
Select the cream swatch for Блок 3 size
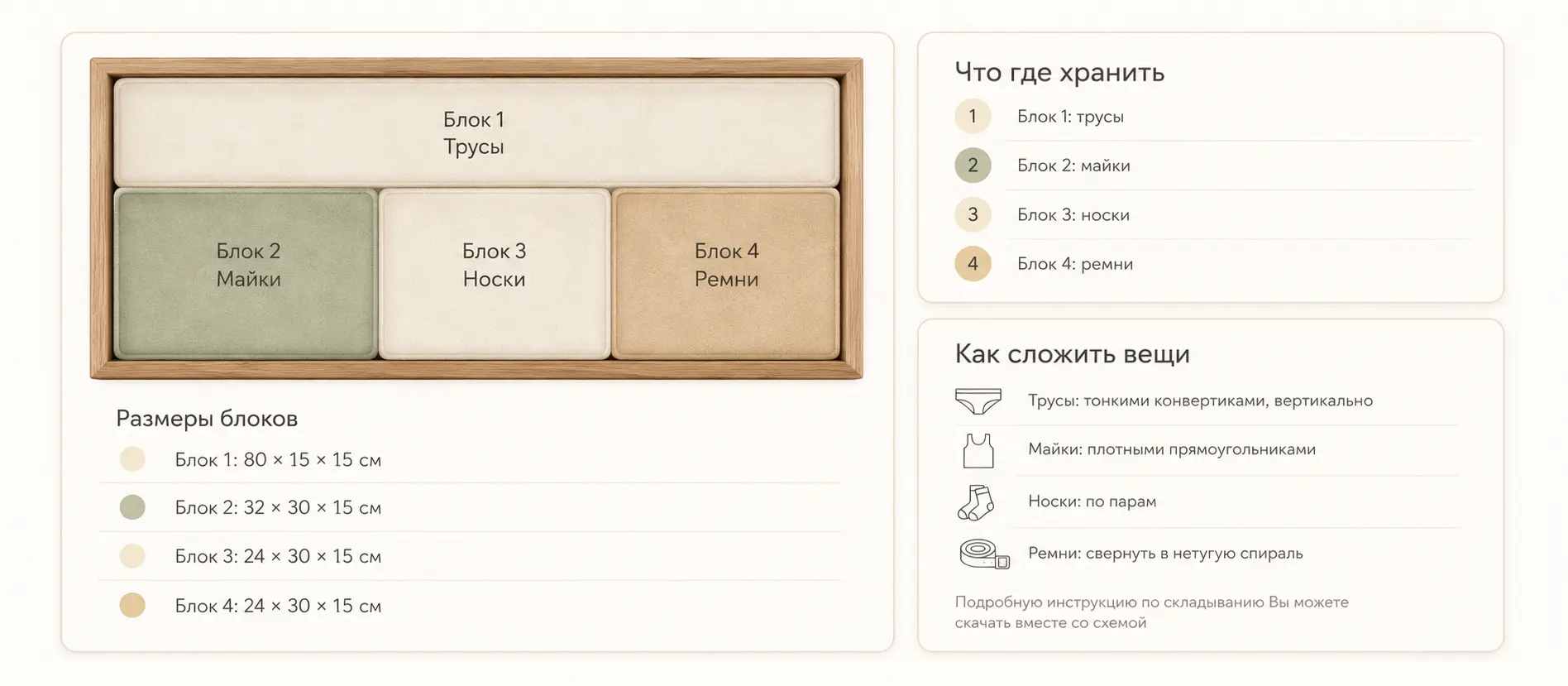coord(132,556)
